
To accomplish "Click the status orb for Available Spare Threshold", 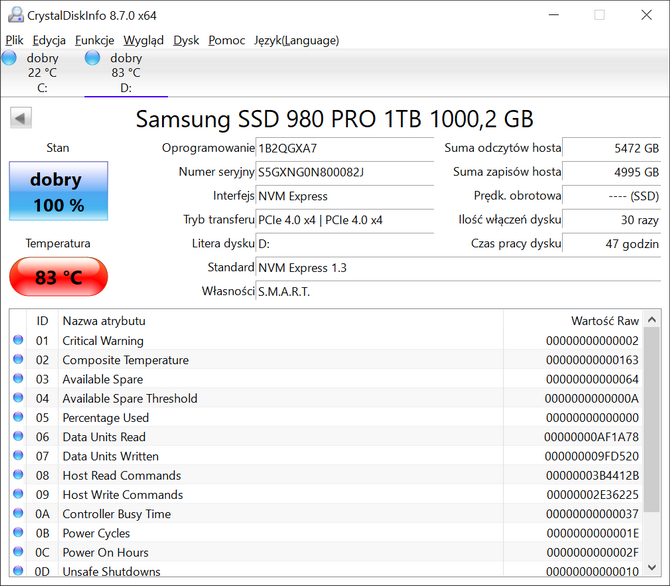I will (x=18, y=398).
